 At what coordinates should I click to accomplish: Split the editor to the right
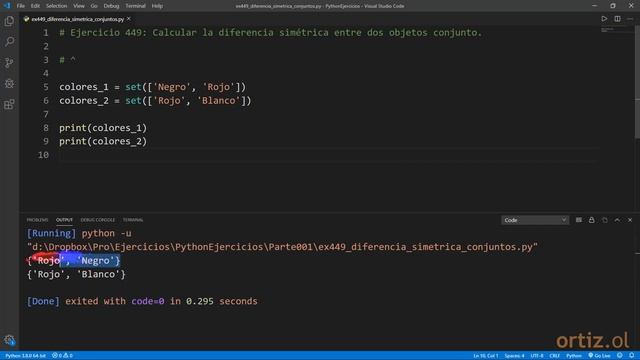click(x=617, y=19)
